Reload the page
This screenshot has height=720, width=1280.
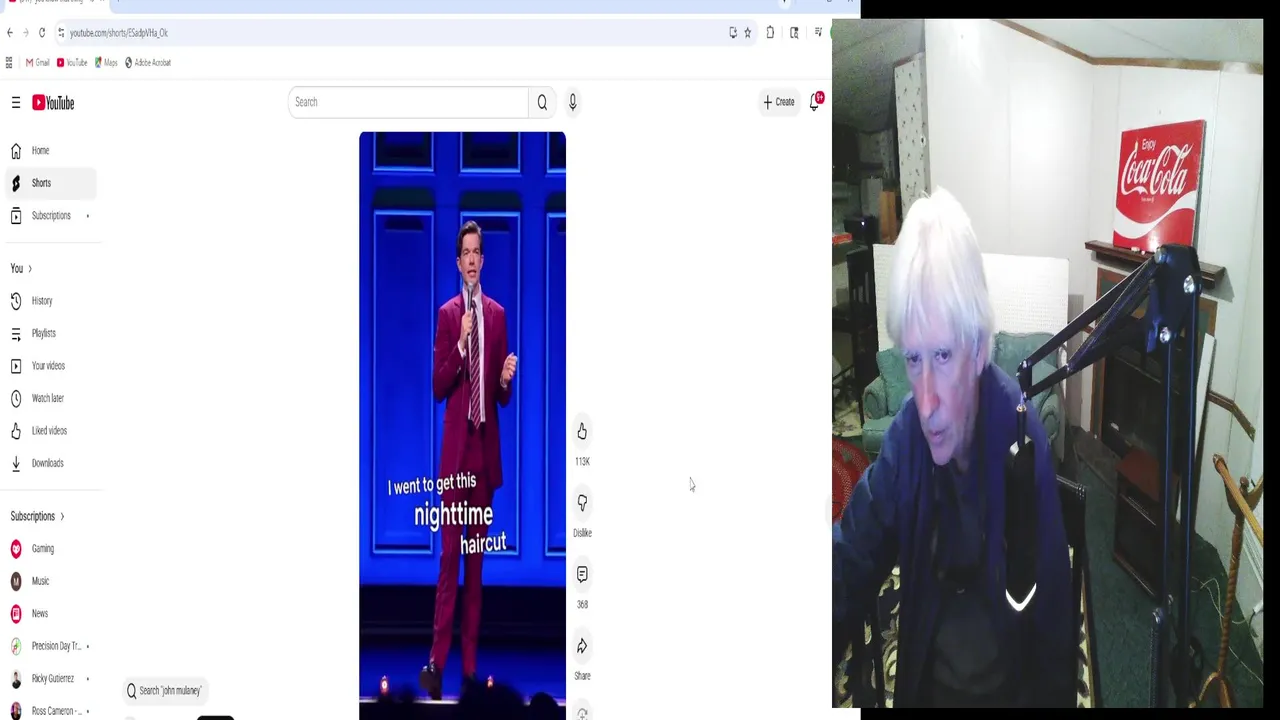pyautogui.click(x=42, y=33)
